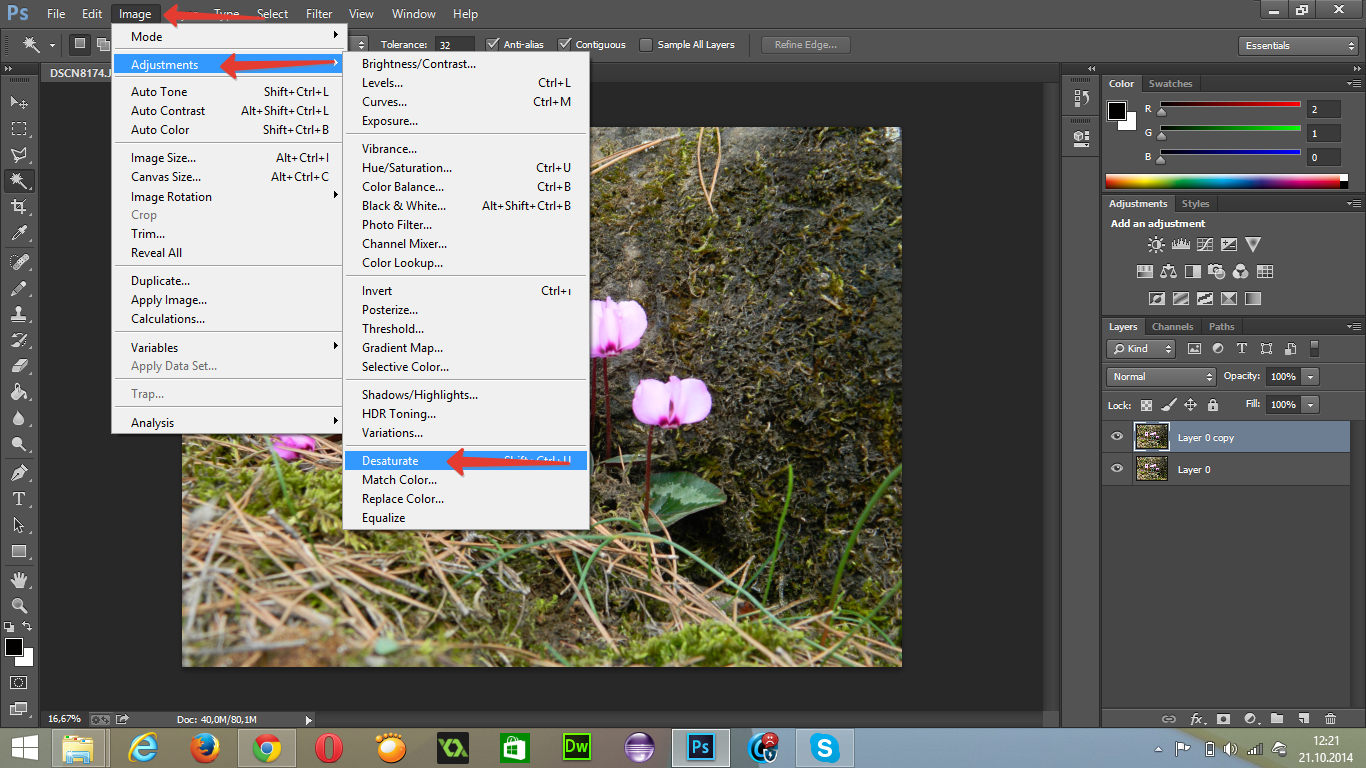Screen dimensions: 1366x768
Task: Choose Image Size from the Image menu
Action: [x=227, y=158]
